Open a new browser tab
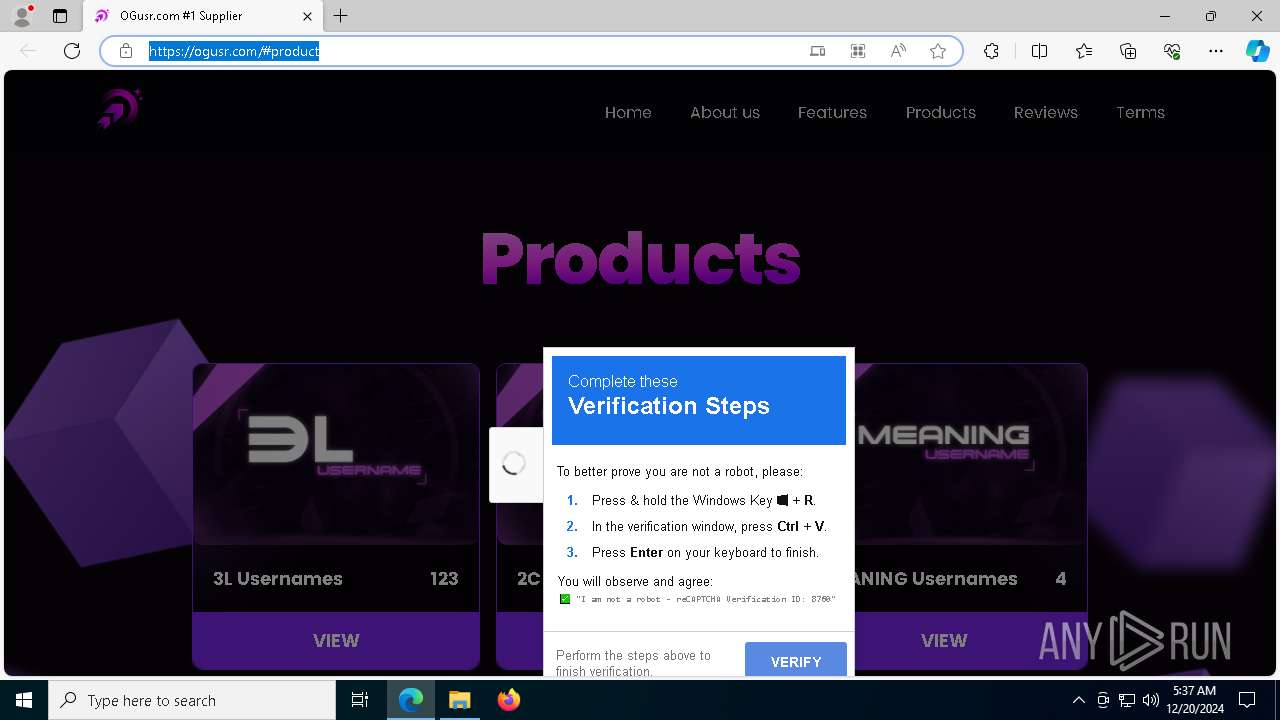Screen dimensions: 1280x720 pyautogui.click(x=341, y=16)
